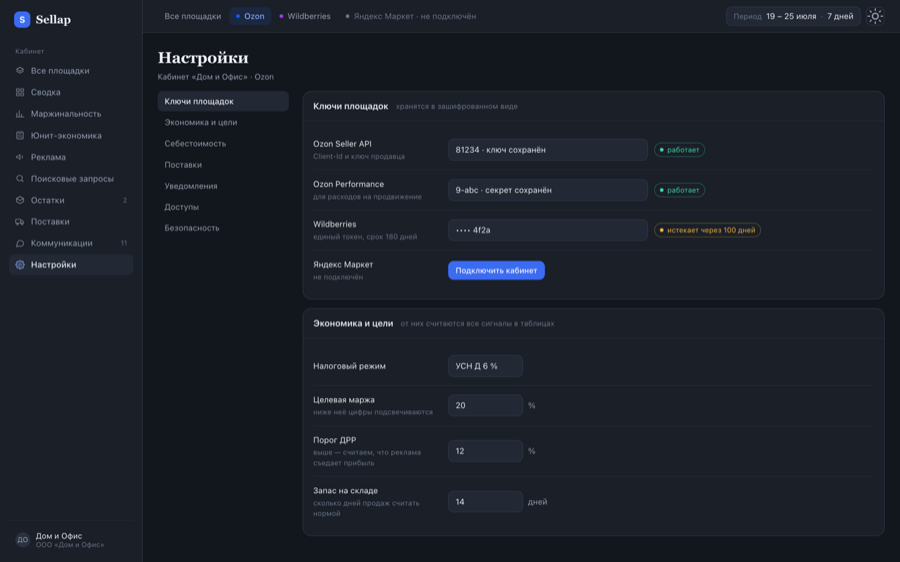Viewport: 900px width, 562px height.
Task: Click the calculator icon for Юнит-экономика
Action: [x=20, y=135]
